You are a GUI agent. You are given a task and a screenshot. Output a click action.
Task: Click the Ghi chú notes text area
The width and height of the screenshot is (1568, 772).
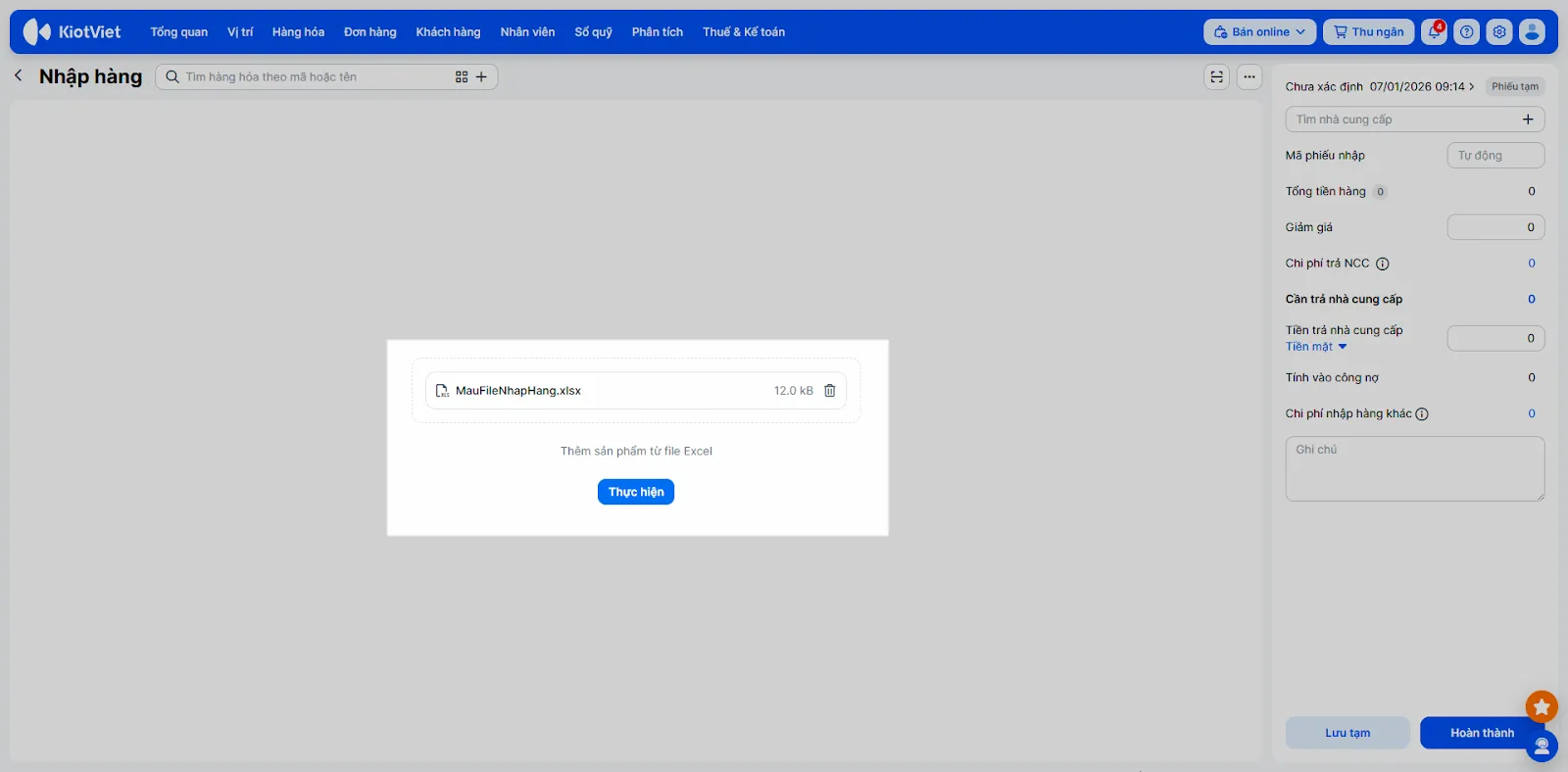coord(1414,468)
